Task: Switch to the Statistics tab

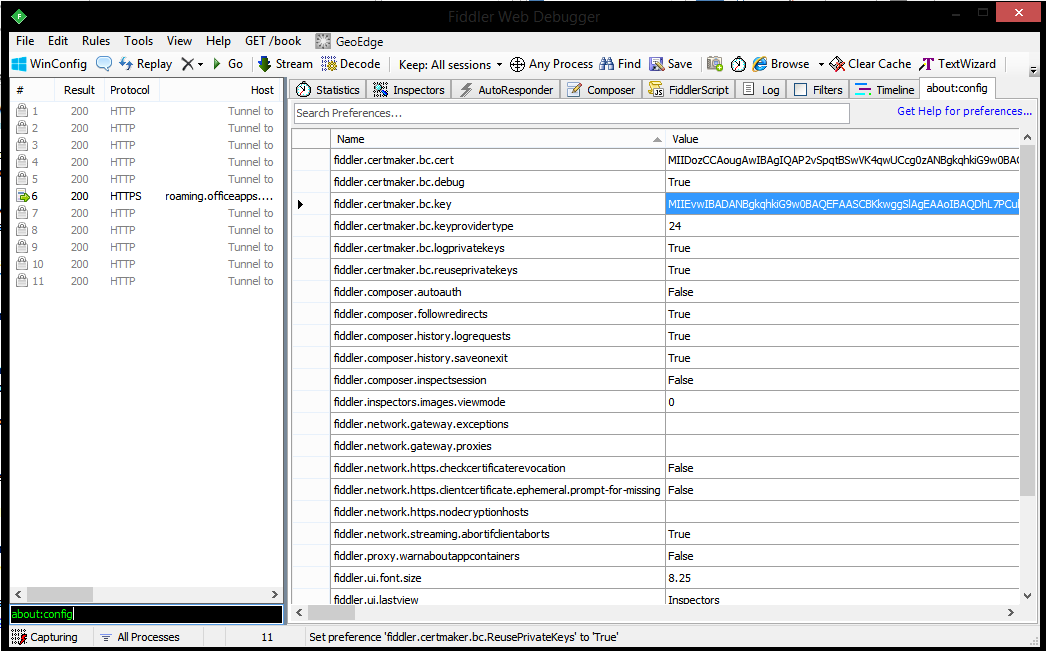Action: [328, 89]
